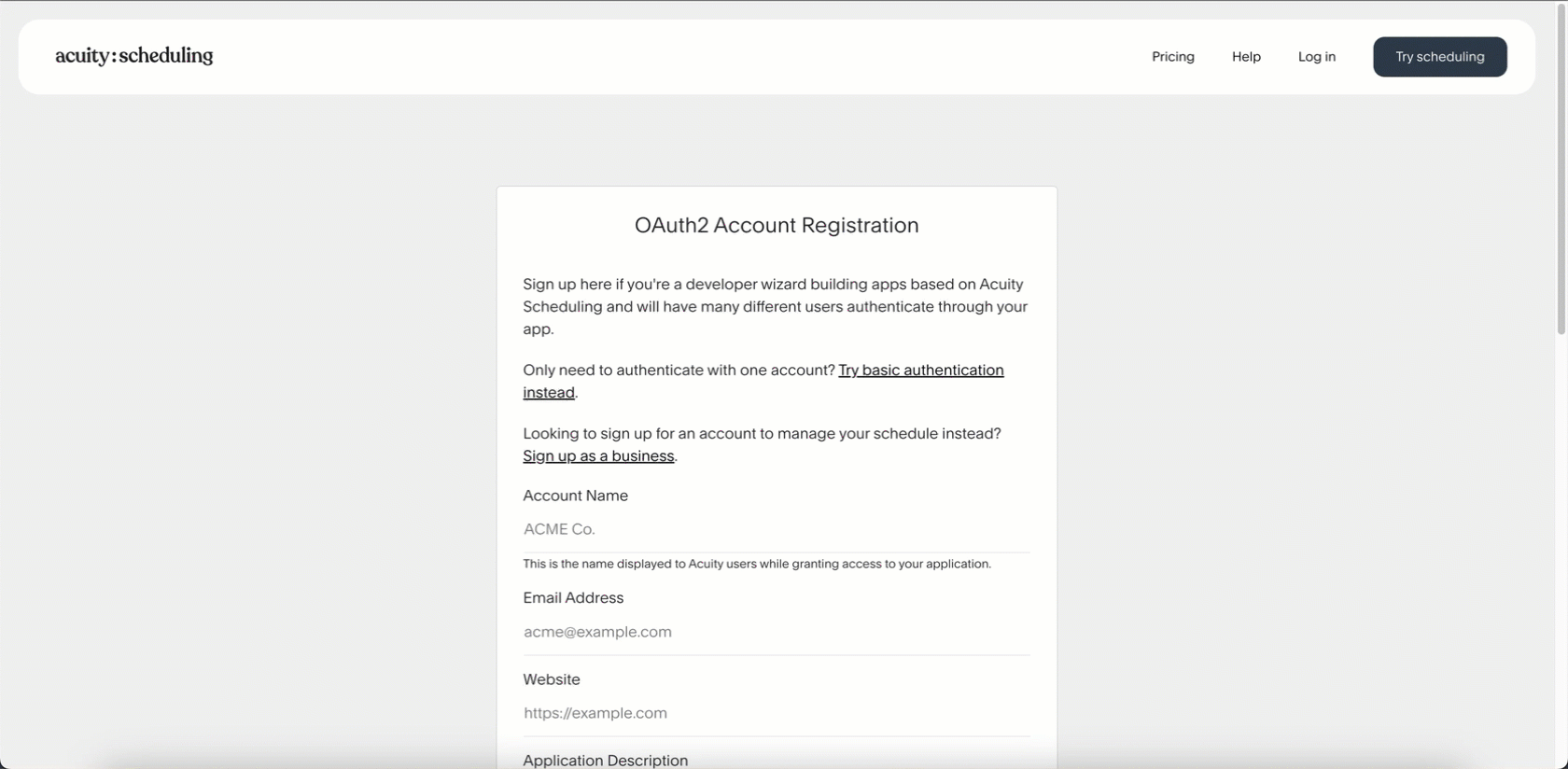
Task: Click the text 'Only need to authenticate with one account?'
Action: (679, 371)
